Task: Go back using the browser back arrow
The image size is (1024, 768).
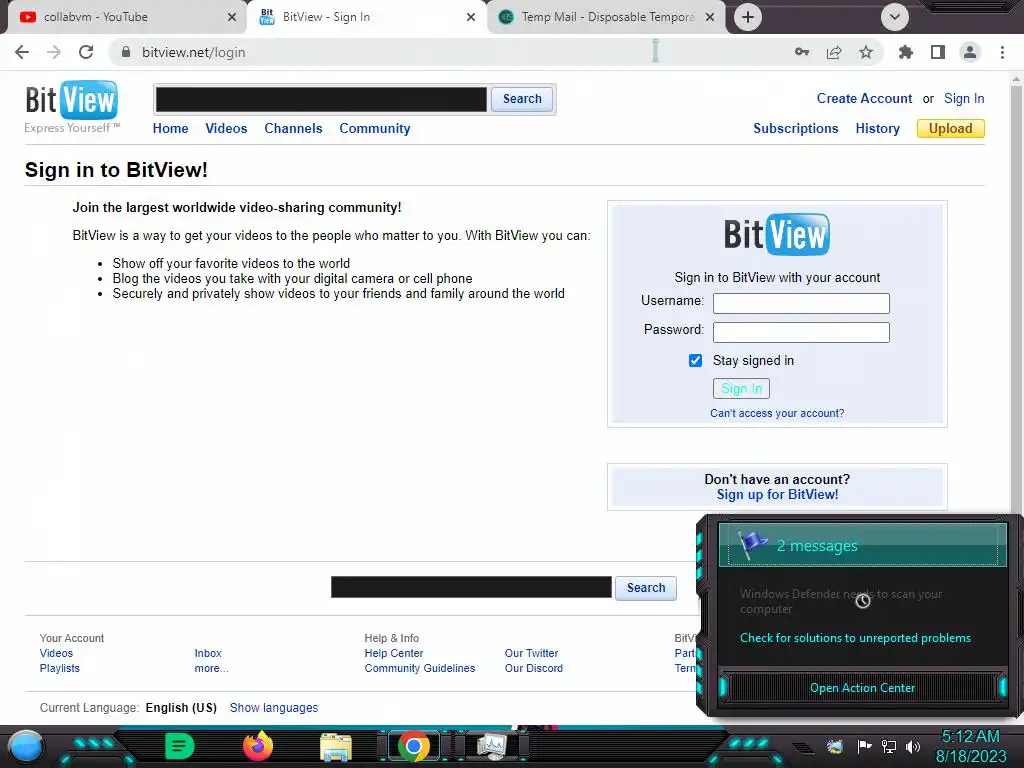Action: (22, 52)
